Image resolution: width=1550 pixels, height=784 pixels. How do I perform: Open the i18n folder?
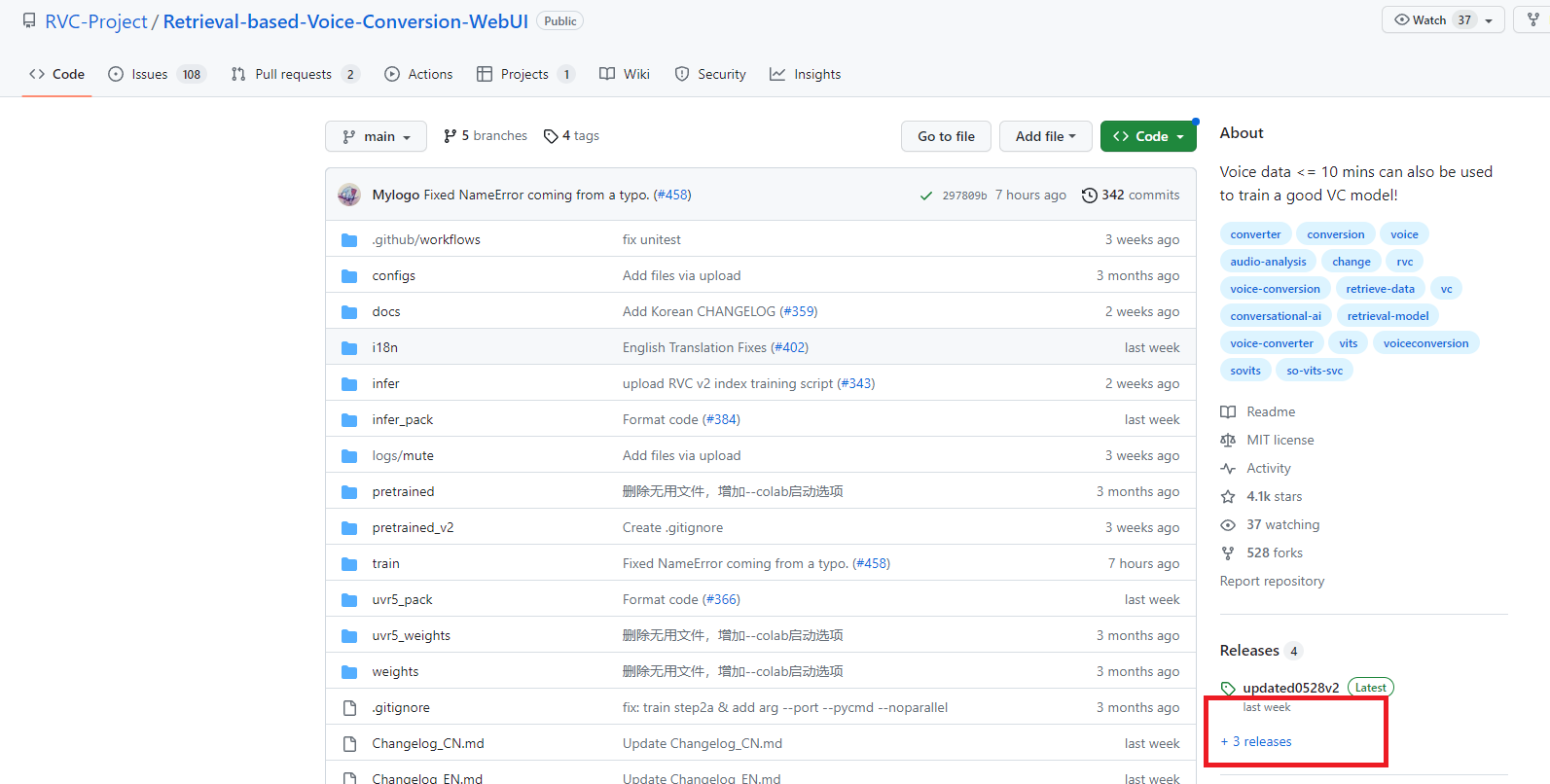[x=384, y=347]
